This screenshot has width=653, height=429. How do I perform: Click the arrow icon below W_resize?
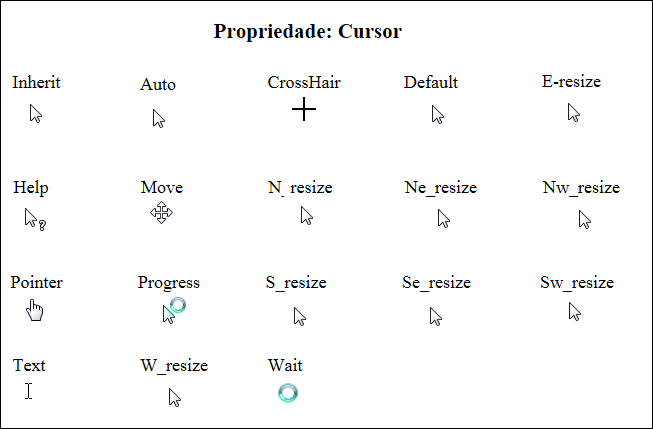(175, 398)
